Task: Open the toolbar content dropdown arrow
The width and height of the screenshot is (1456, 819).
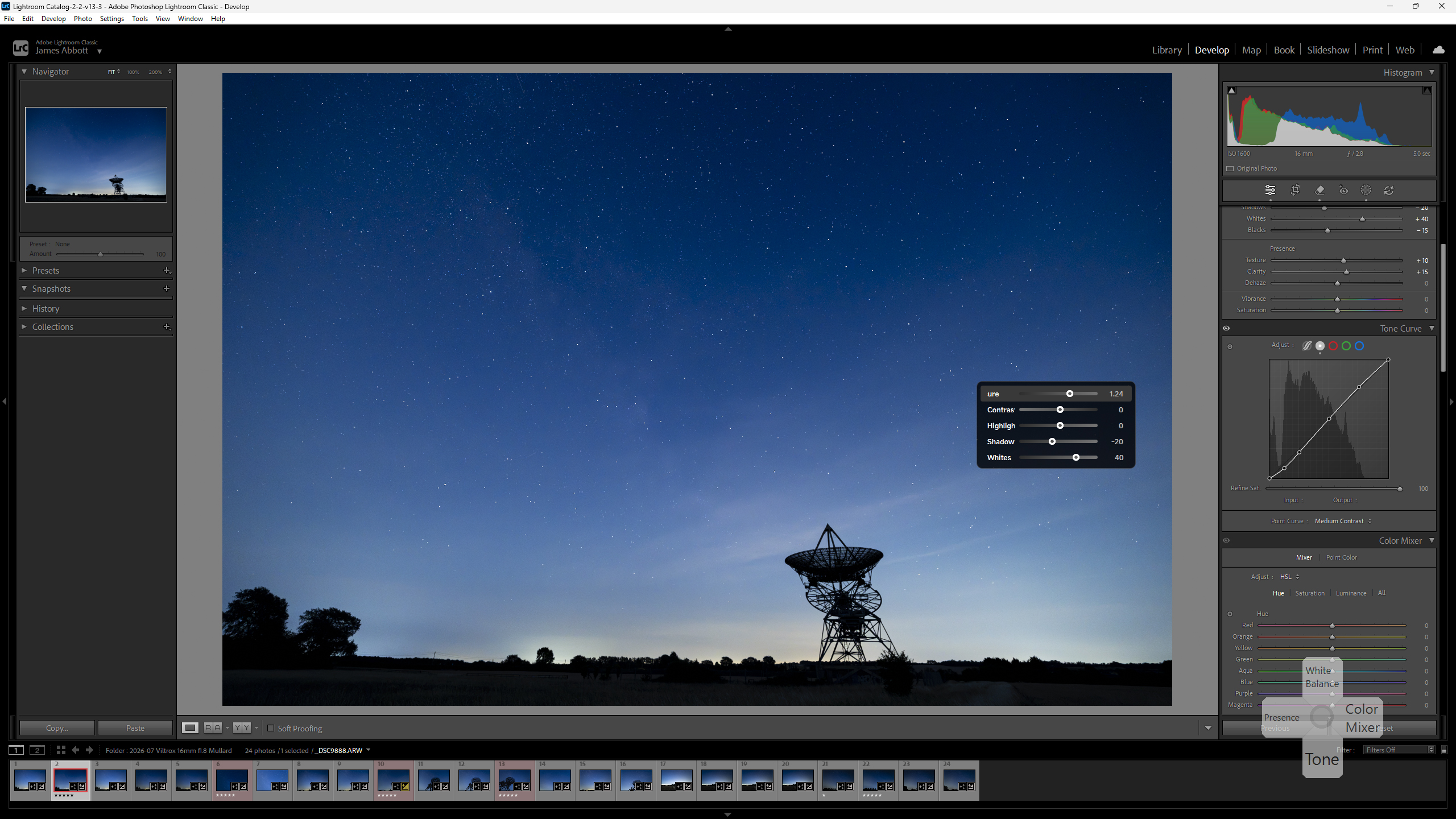Action: tap(1208, 728)
